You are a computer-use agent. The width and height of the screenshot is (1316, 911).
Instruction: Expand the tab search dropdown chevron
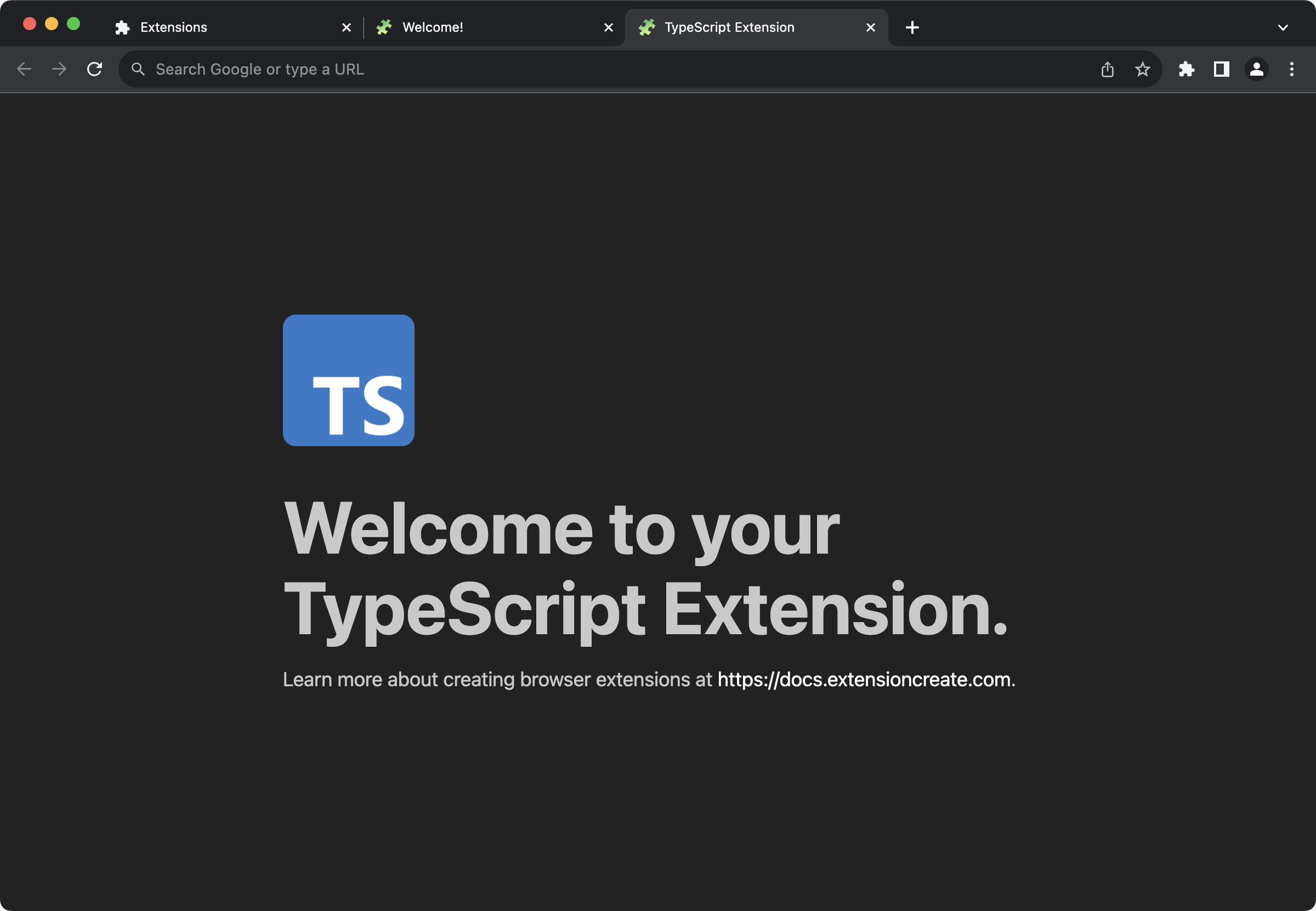tap(1283, 27)
